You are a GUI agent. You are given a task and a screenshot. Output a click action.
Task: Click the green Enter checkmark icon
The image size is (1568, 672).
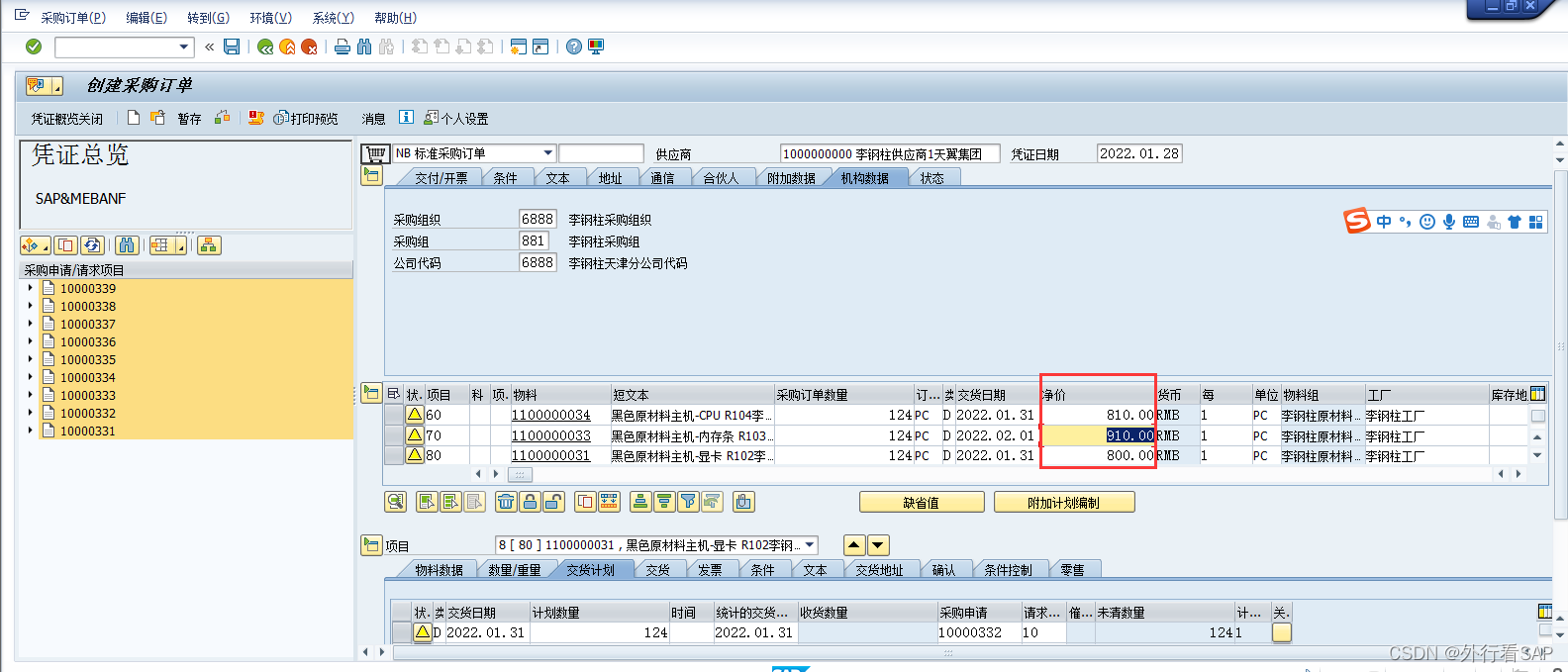pos(34,47)
